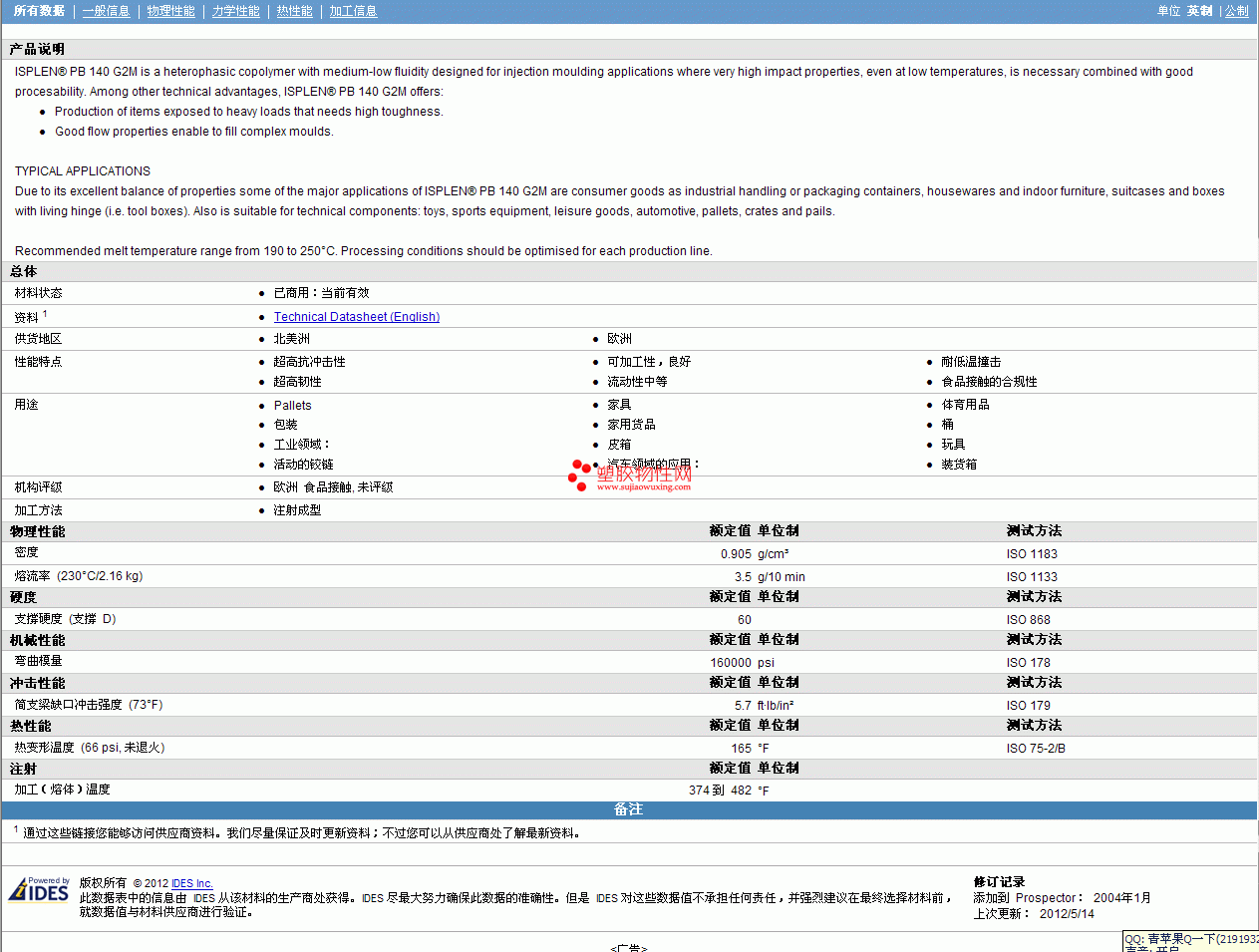Switch units to 公制
1259x952 pixels.
(x=1236, y=11)
